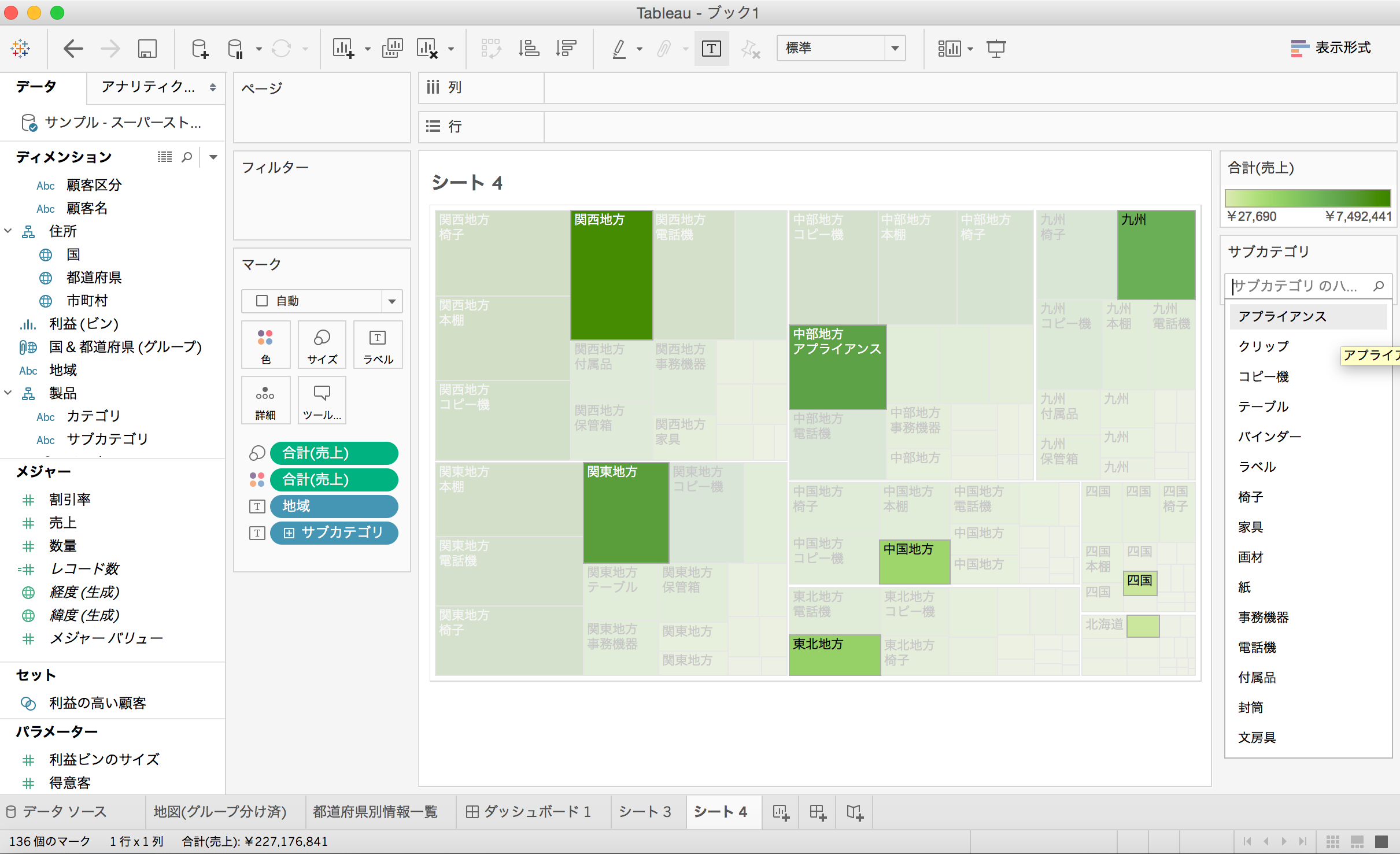
Task: Click the Label (ラベル) icon on Marks card
Action: tap(378, 345)
